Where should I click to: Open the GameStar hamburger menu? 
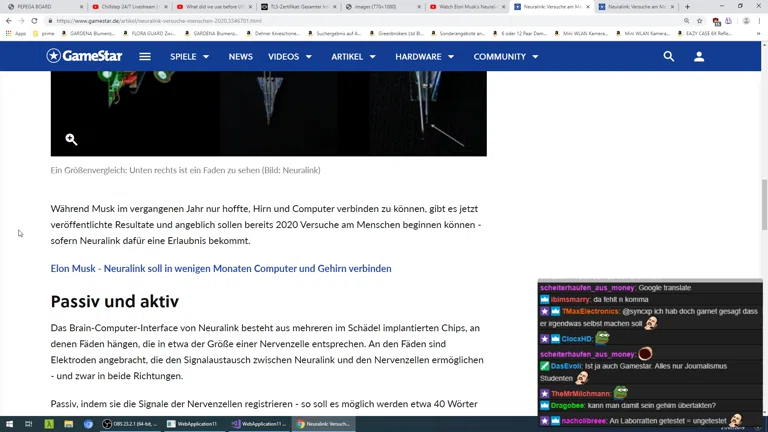tap(144, 56)
